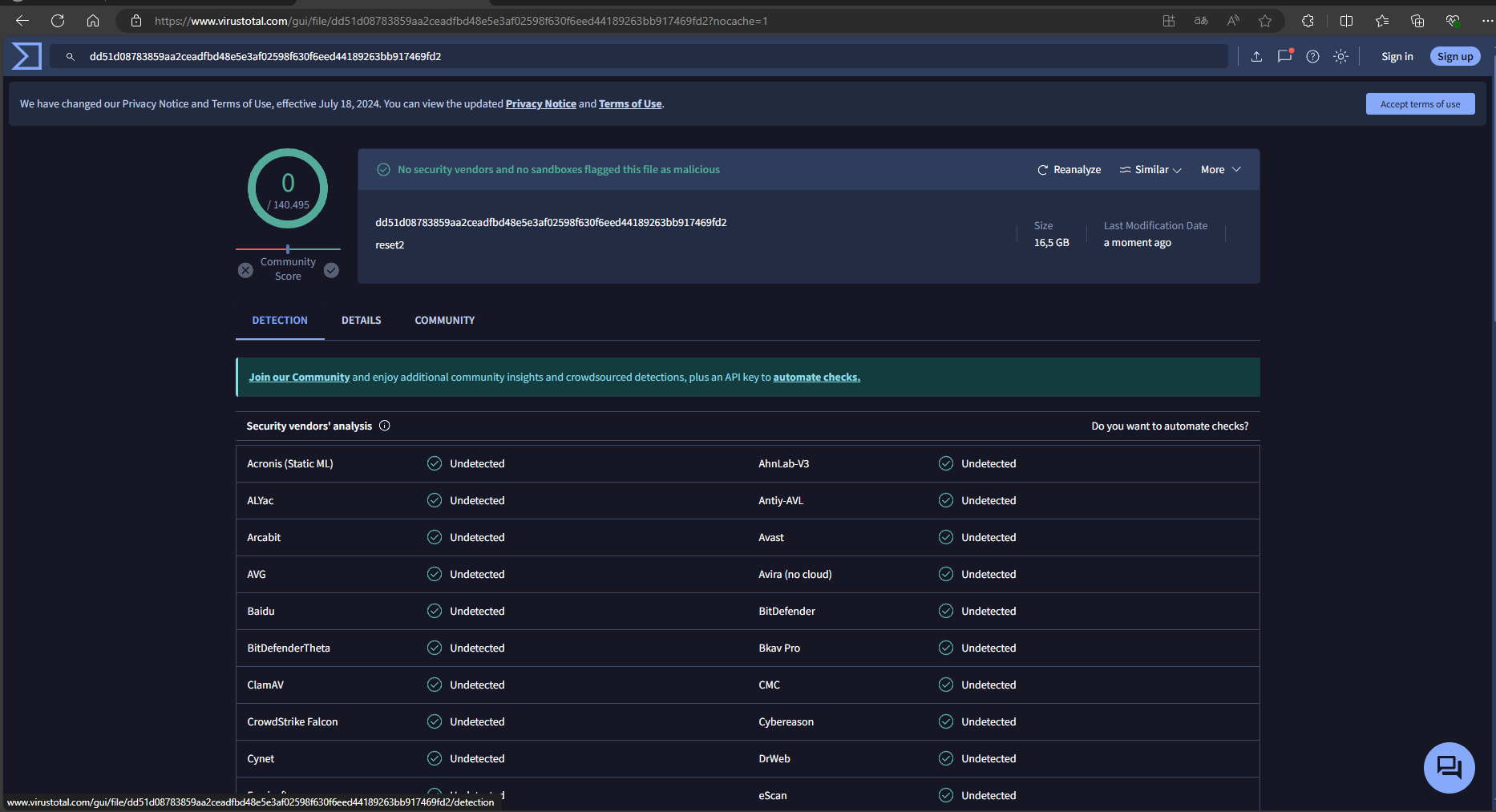Open the notifications flag icon

(1284, 56)
